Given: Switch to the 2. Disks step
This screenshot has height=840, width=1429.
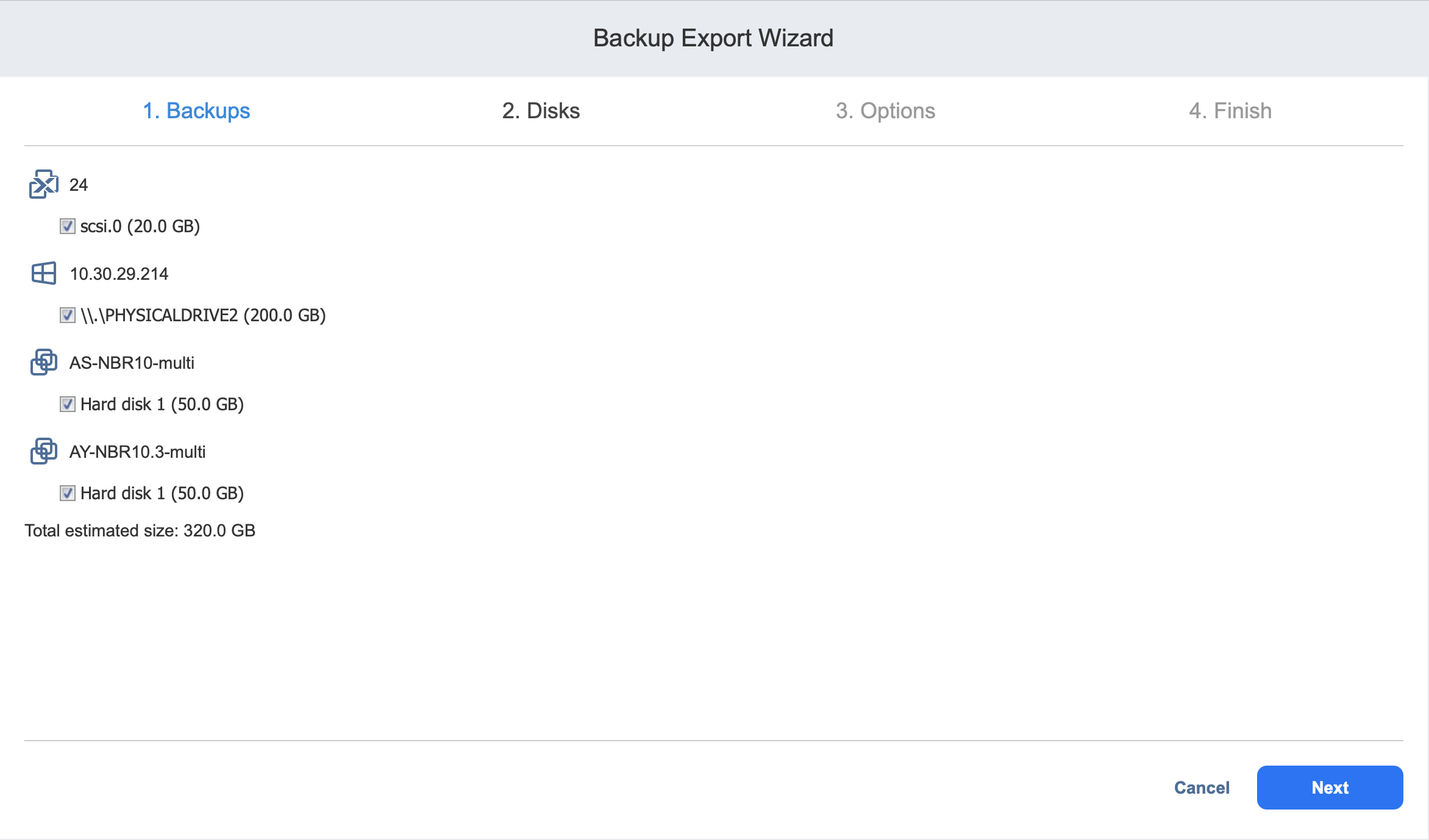Looking at the screenshot, I should (x=541, y=111).
